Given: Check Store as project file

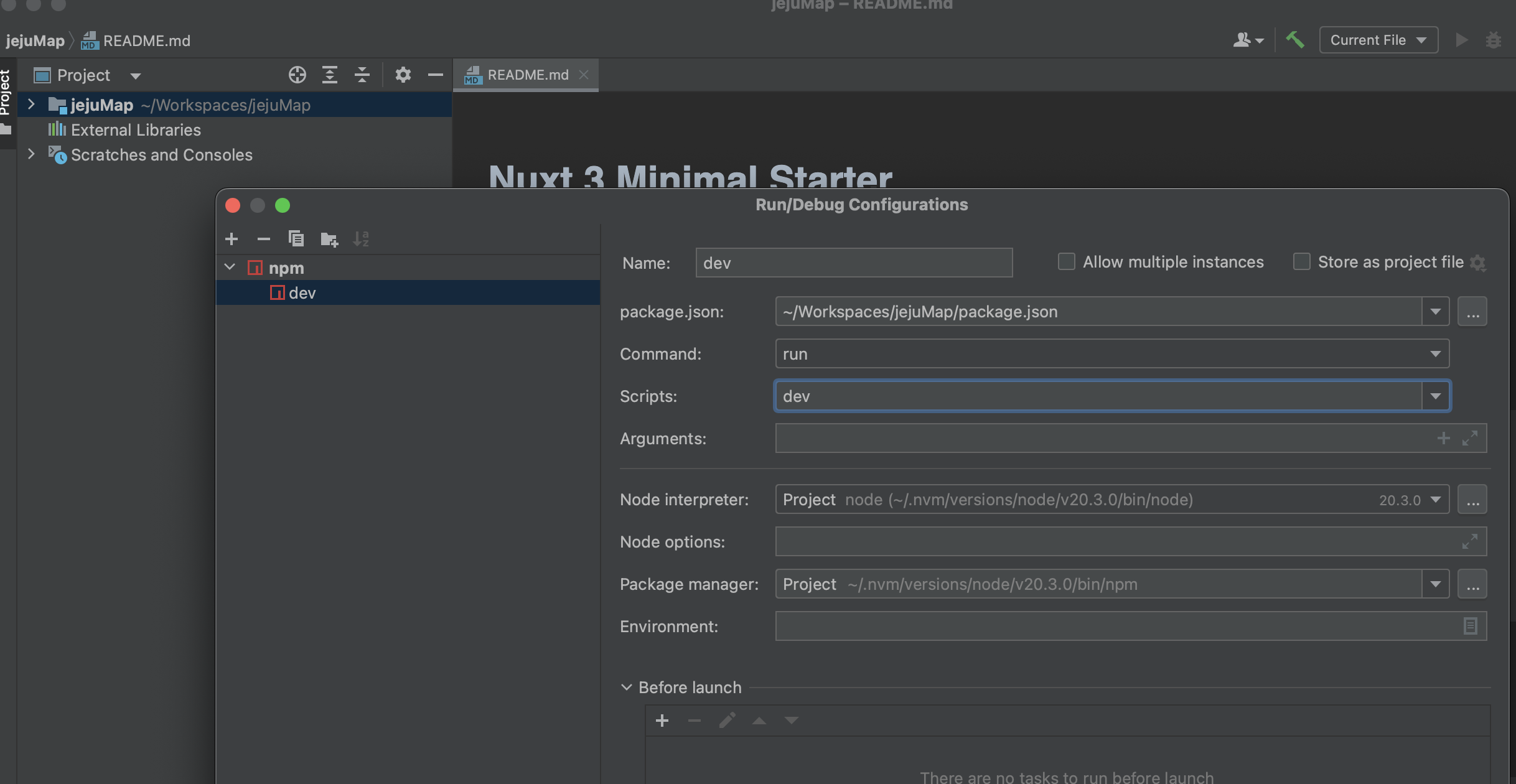Looking at the screenshot, I should [1302, 262].
